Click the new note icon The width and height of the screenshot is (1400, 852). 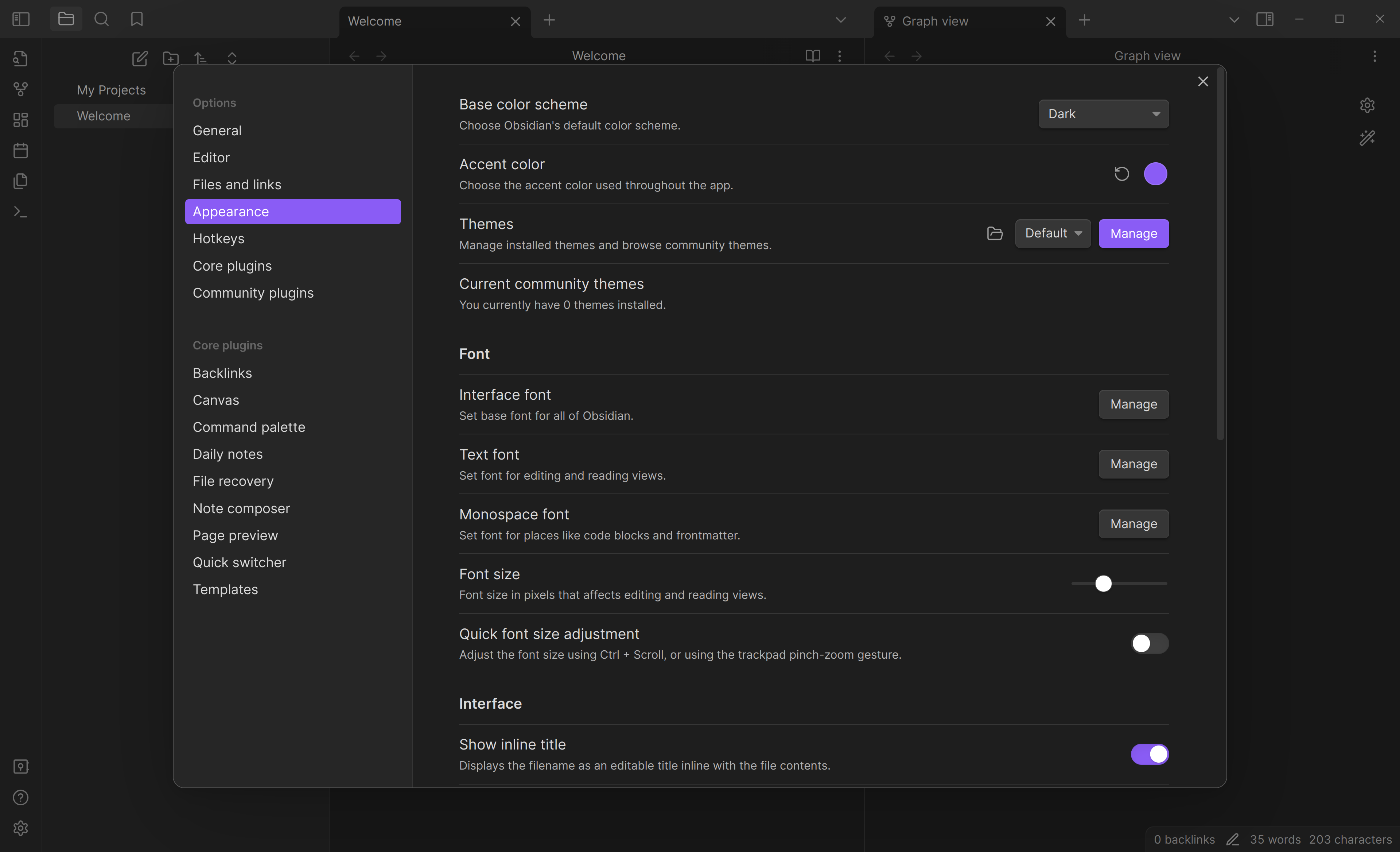tap(140, 58)
